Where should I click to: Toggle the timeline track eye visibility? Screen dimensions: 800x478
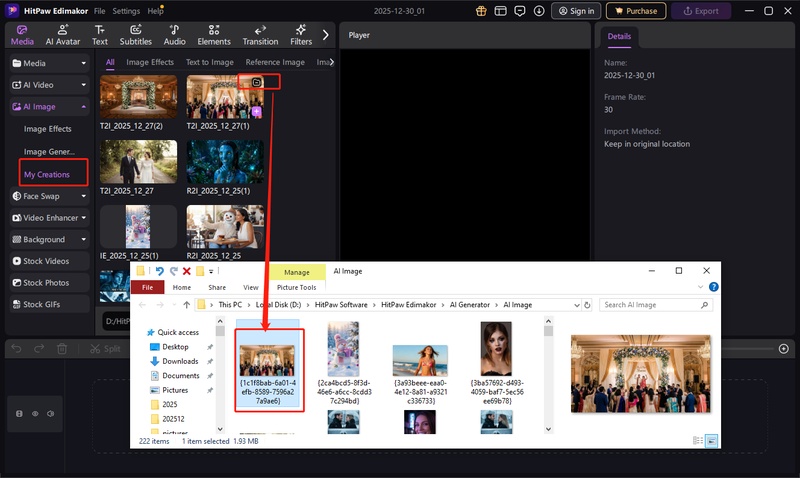(35, 413)
